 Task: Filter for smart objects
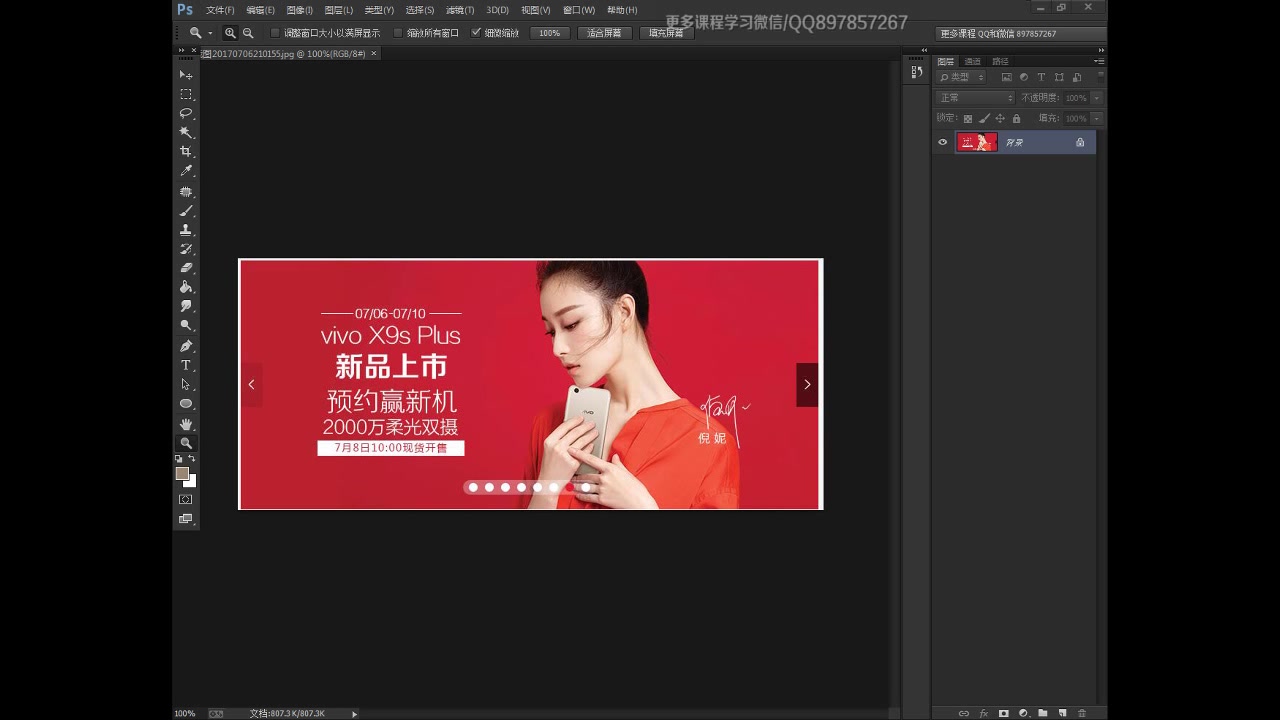coord(1077,77)
